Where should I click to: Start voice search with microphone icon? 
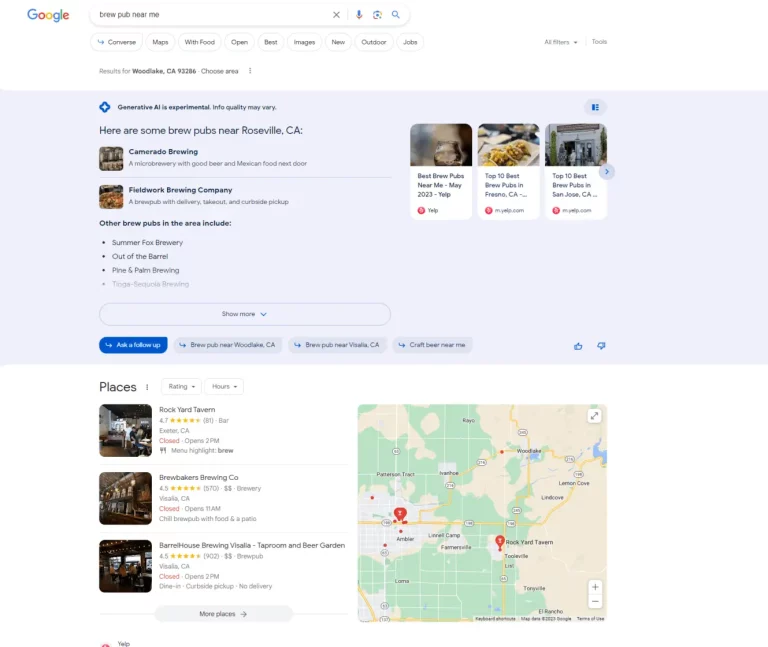coord(359,15)
